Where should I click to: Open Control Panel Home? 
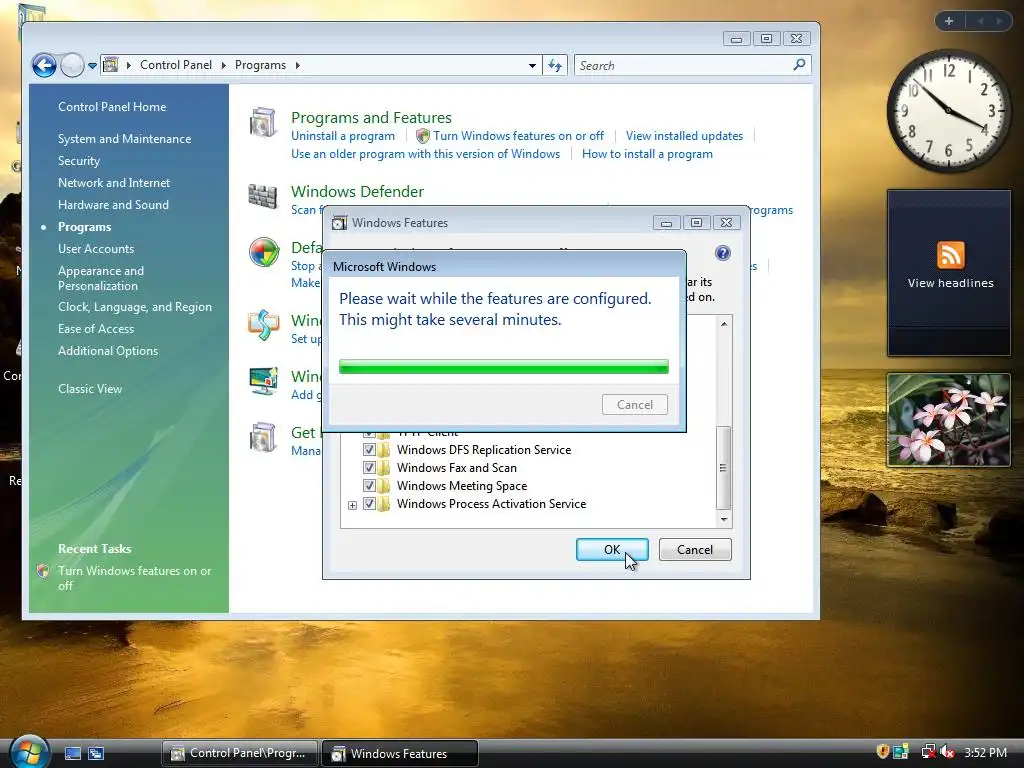pyautogui.click(x=112, y=106)
